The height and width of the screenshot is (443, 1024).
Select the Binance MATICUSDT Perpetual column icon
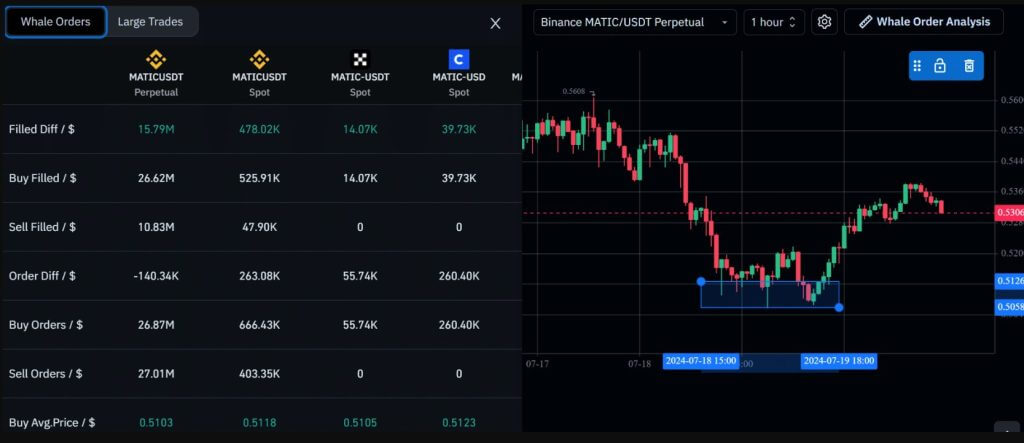pos(155,60)
